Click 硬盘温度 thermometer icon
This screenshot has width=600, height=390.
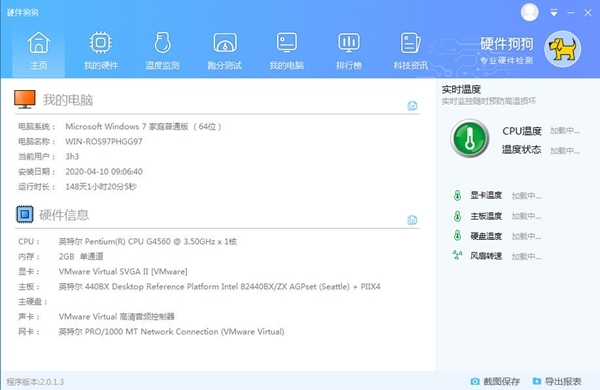[457, 236]
